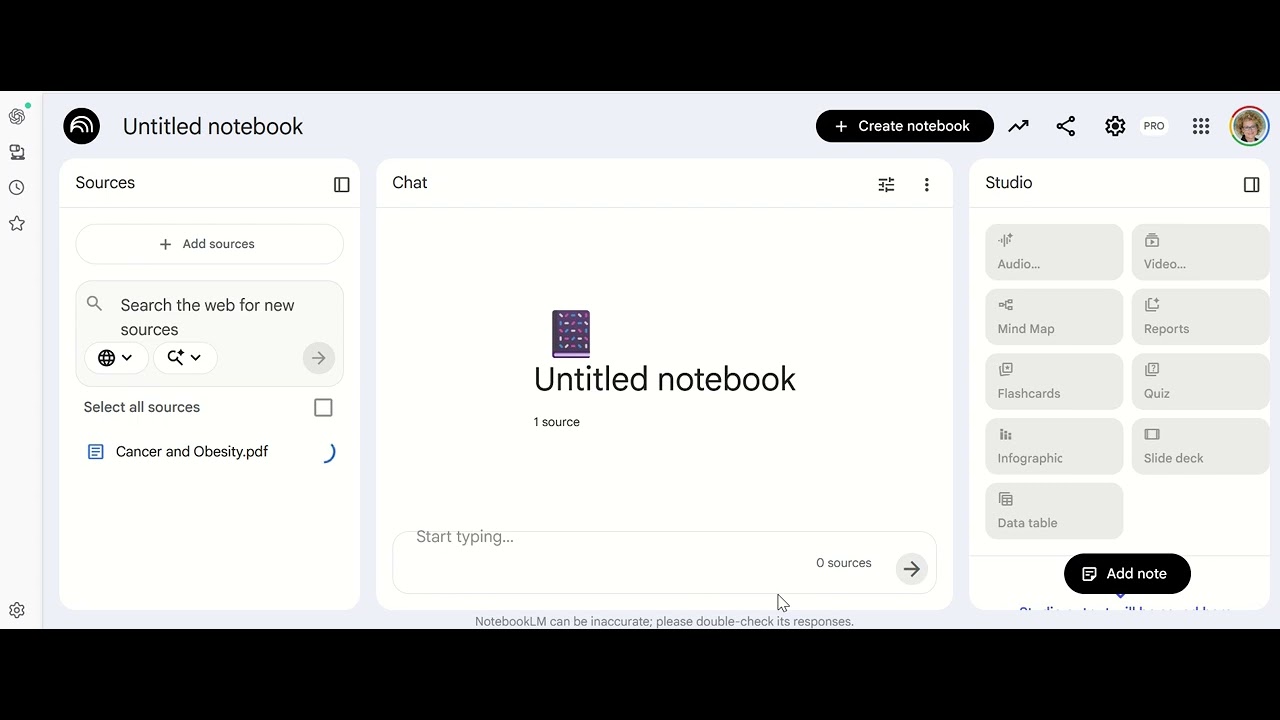Open the settings gear in header

point(1115,126)
